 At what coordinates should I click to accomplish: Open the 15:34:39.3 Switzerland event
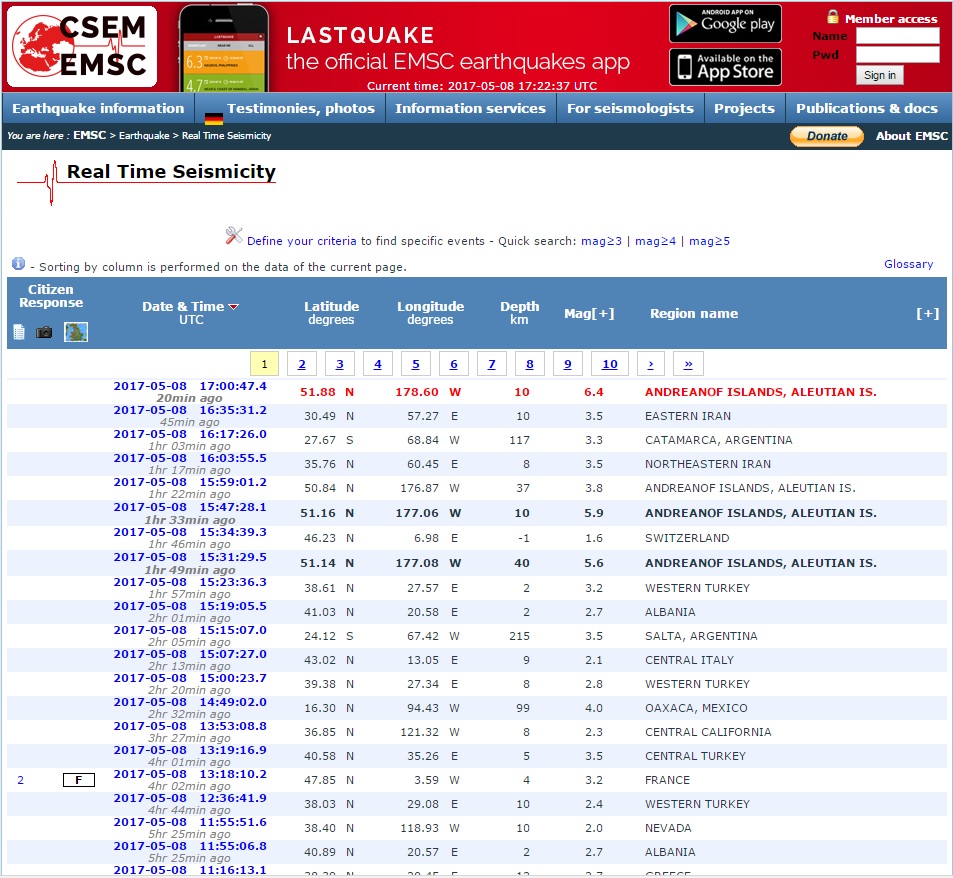tap(190, 532)
